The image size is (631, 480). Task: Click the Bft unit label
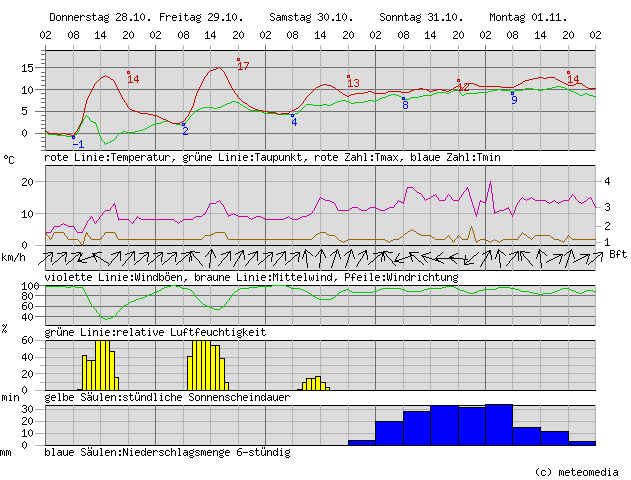(x=618, y=254)
